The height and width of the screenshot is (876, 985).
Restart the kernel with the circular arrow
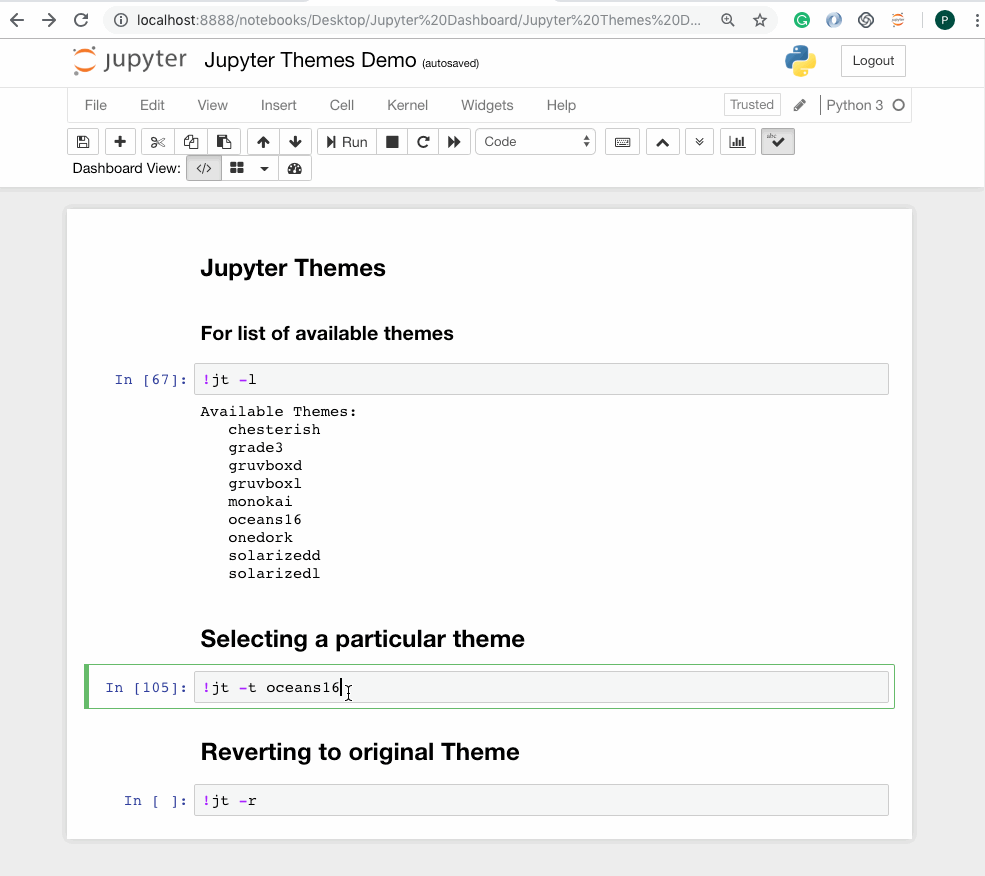[x=423, y=142]
